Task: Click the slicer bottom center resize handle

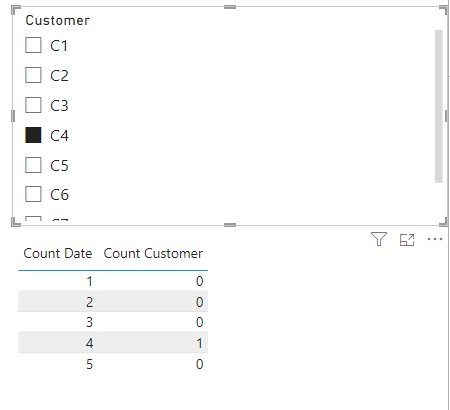Action: 230,225
